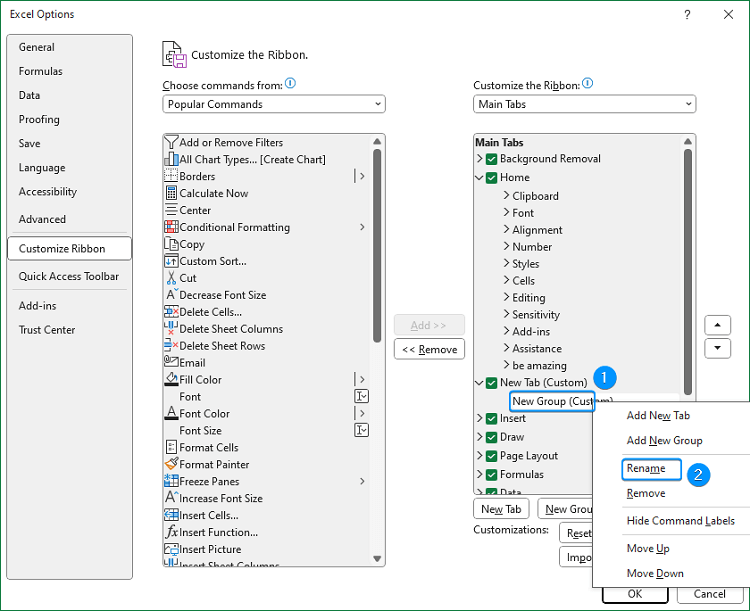Select New Group (Custom) tree item

point(552,401)
